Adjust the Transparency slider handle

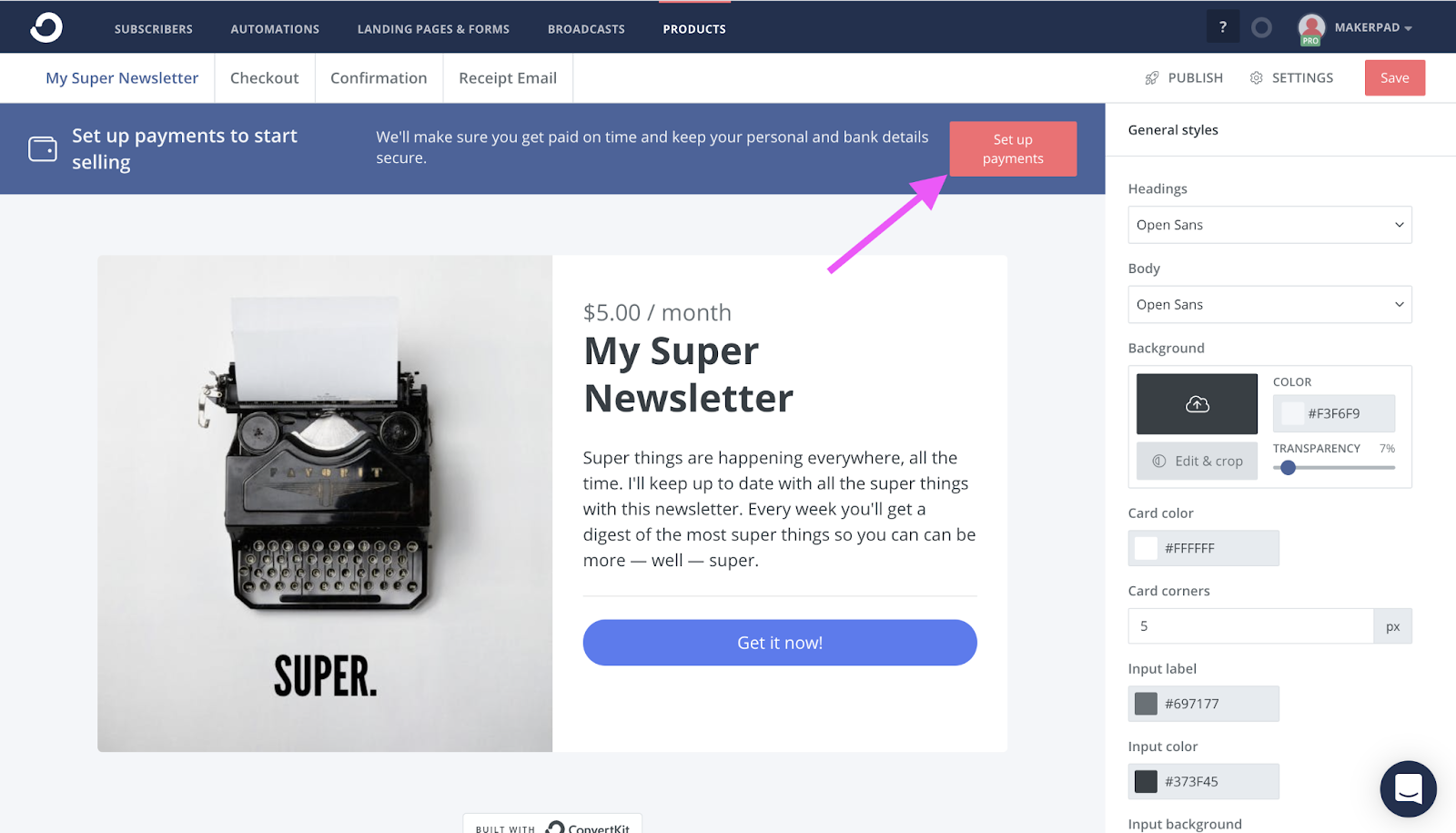(1288, 468)
